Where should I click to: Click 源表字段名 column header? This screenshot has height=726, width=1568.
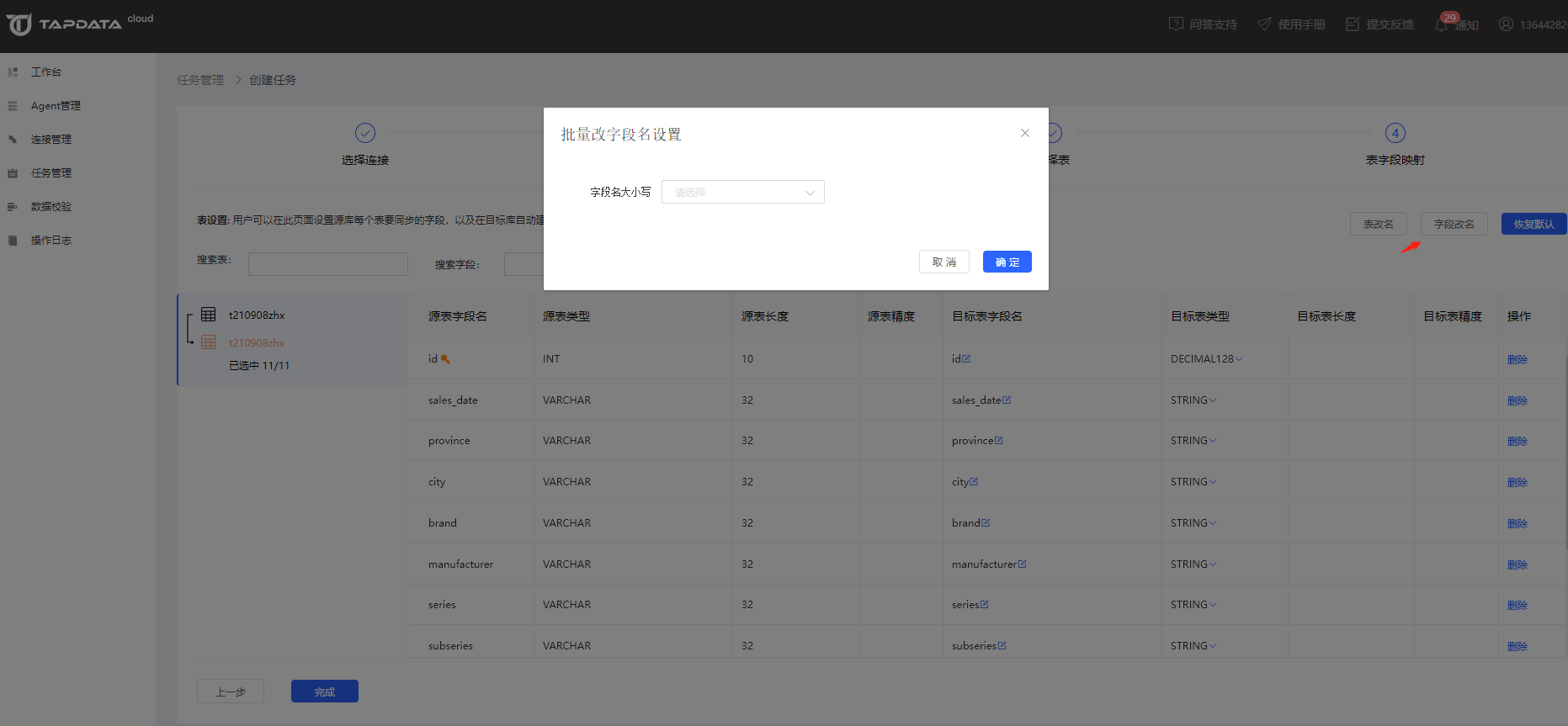pos(457,316)
